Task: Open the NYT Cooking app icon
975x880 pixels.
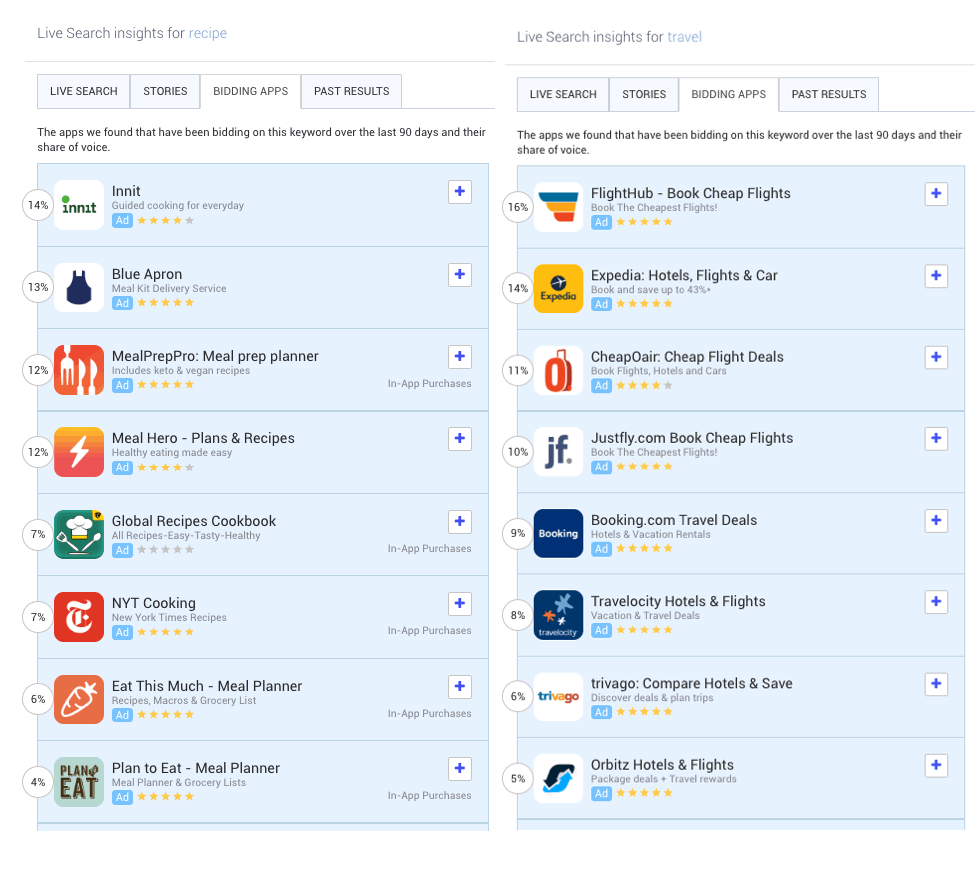Action: click(79, 617)
